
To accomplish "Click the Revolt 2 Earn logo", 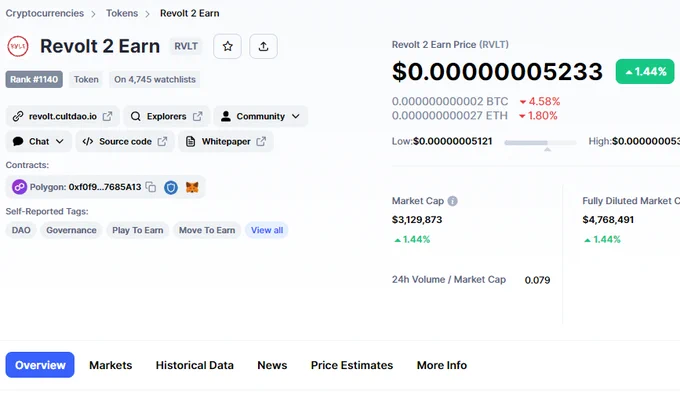I will 18,46.
